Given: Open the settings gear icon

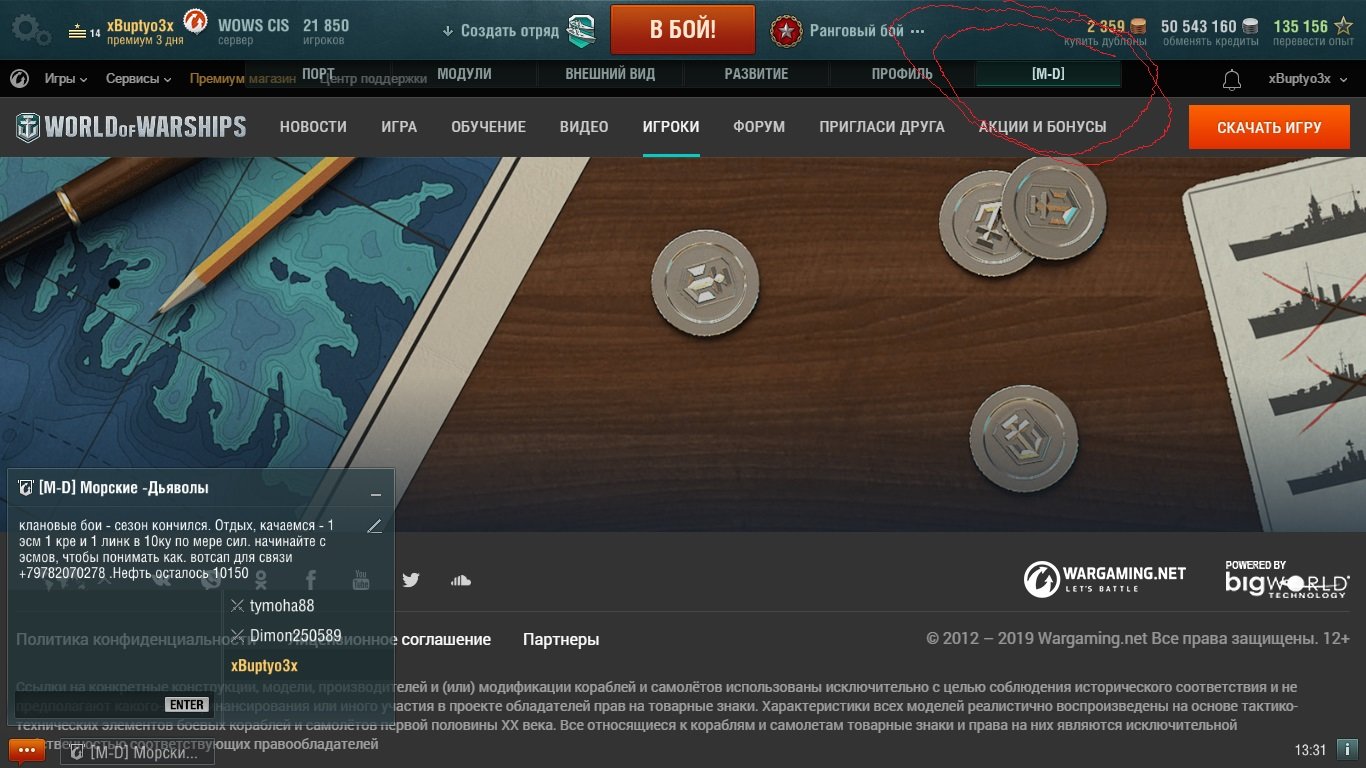Looking at the screenshot, I should pyautogui.click(x=30, y=28).
